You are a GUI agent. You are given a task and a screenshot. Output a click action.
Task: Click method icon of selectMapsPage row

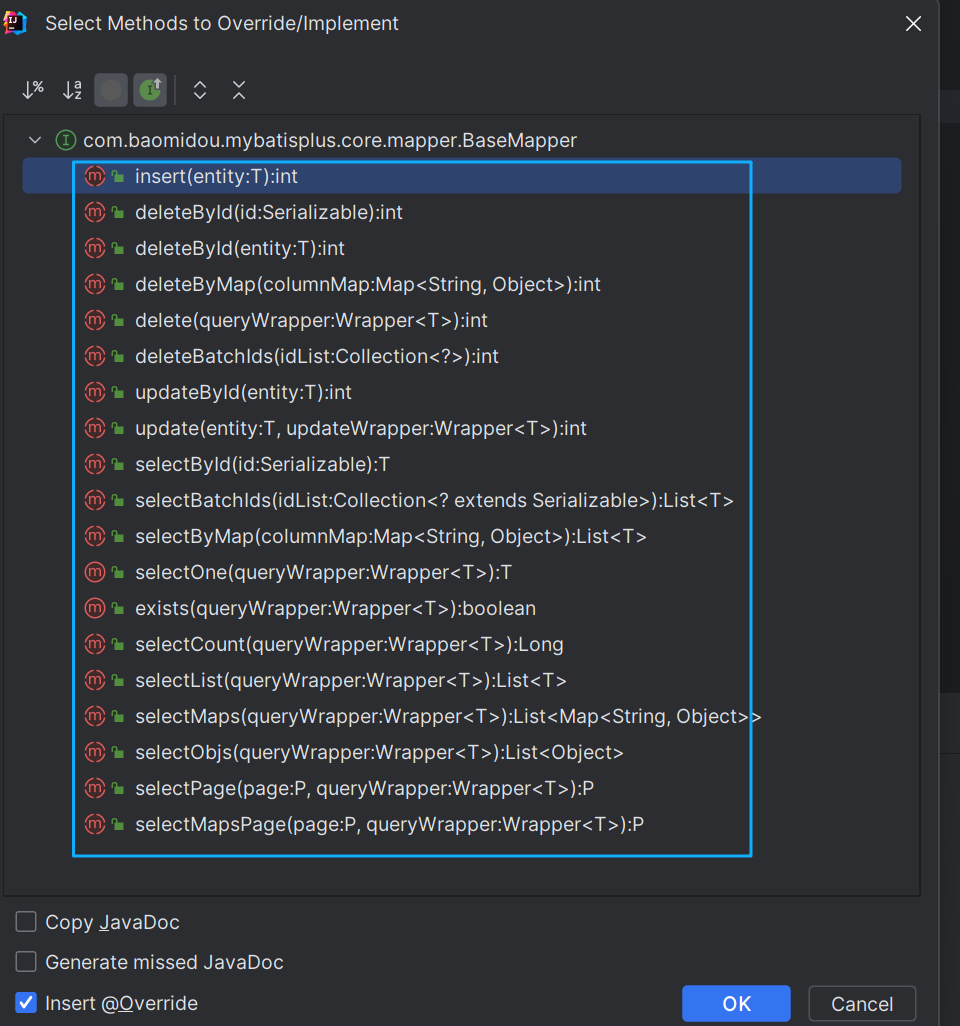pyautogui.click(x=95, y=824)
